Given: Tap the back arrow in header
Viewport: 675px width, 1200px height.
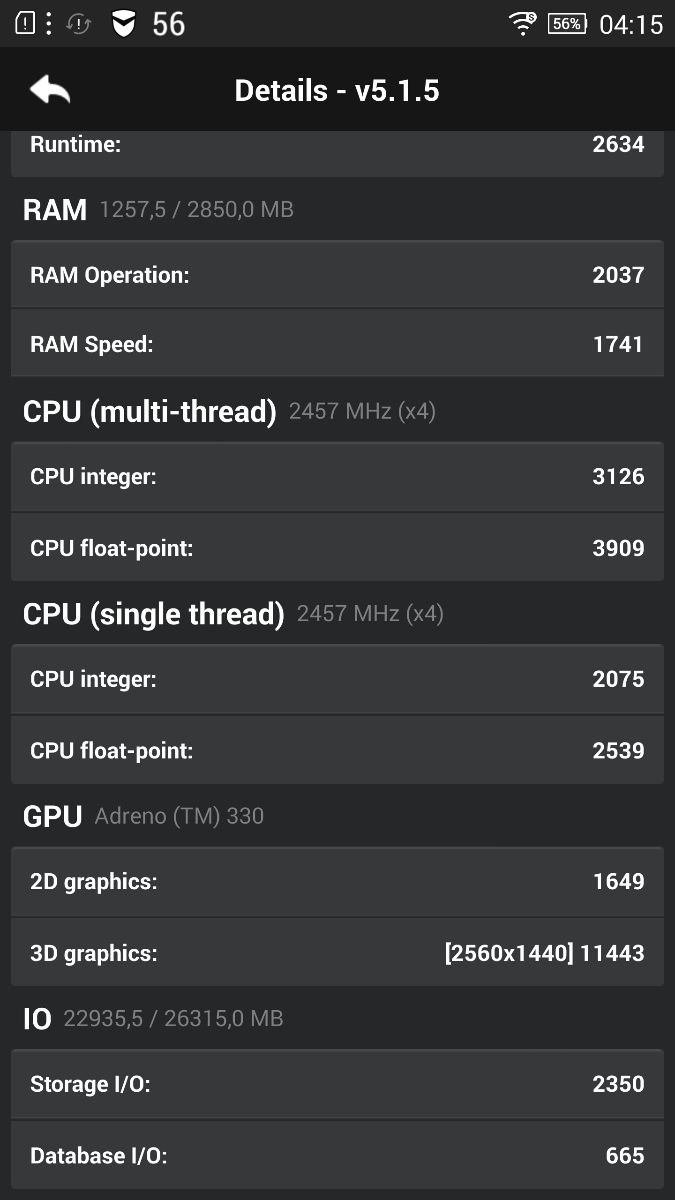Looking at the screenshot, I should tap(50, 91).
